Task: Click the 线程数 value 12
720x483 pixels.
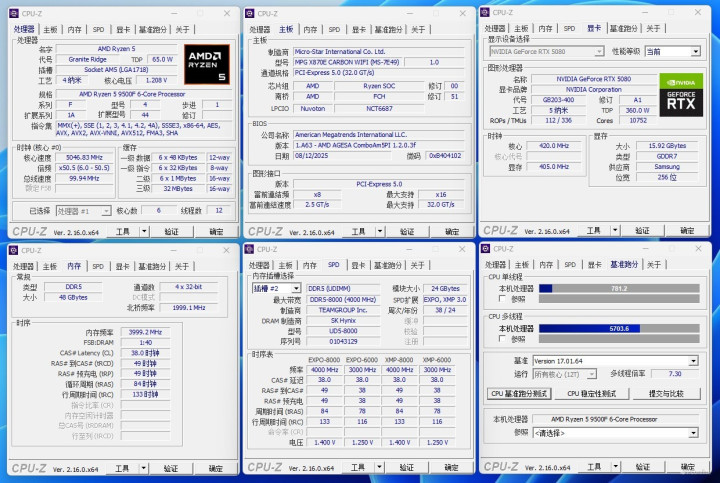Action: pos(219,210)
